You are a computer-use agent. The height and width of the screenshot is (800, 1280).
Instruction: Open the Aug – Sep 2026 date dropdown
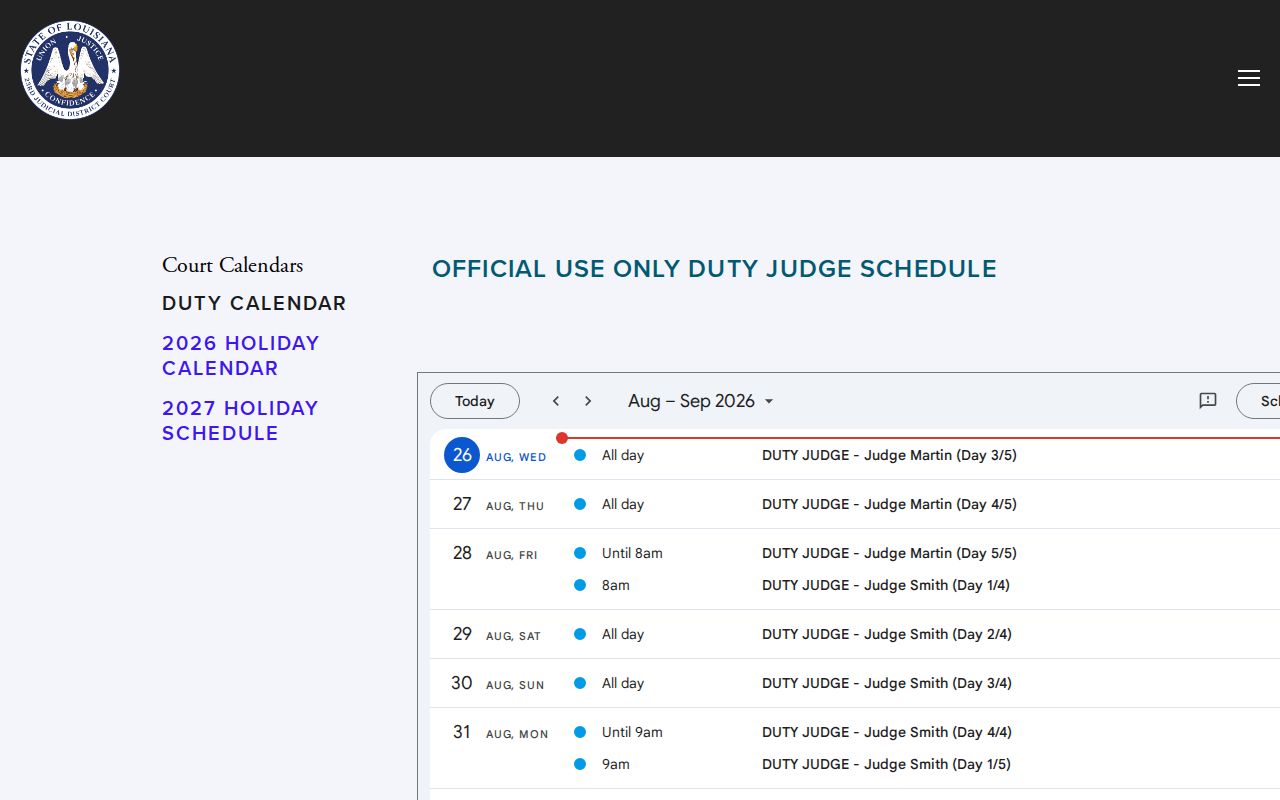click(x=701, y=401)
